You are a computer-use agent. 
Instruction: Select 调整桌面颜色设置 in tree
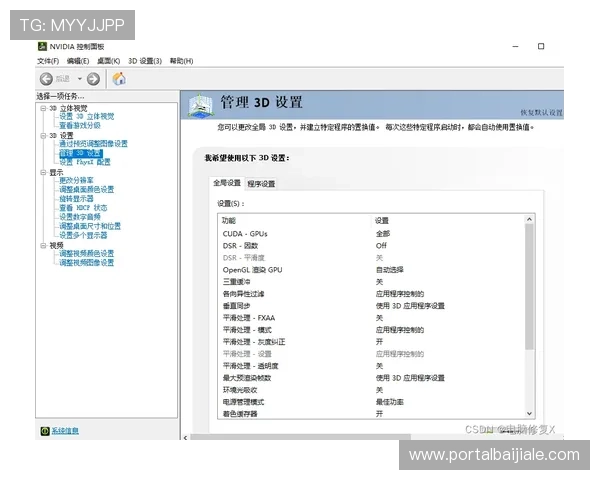pos(86,189)
